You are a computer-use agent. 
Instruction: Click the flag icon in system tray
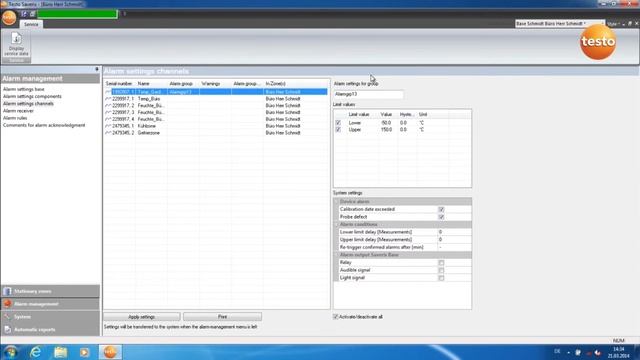pos(578,352)
